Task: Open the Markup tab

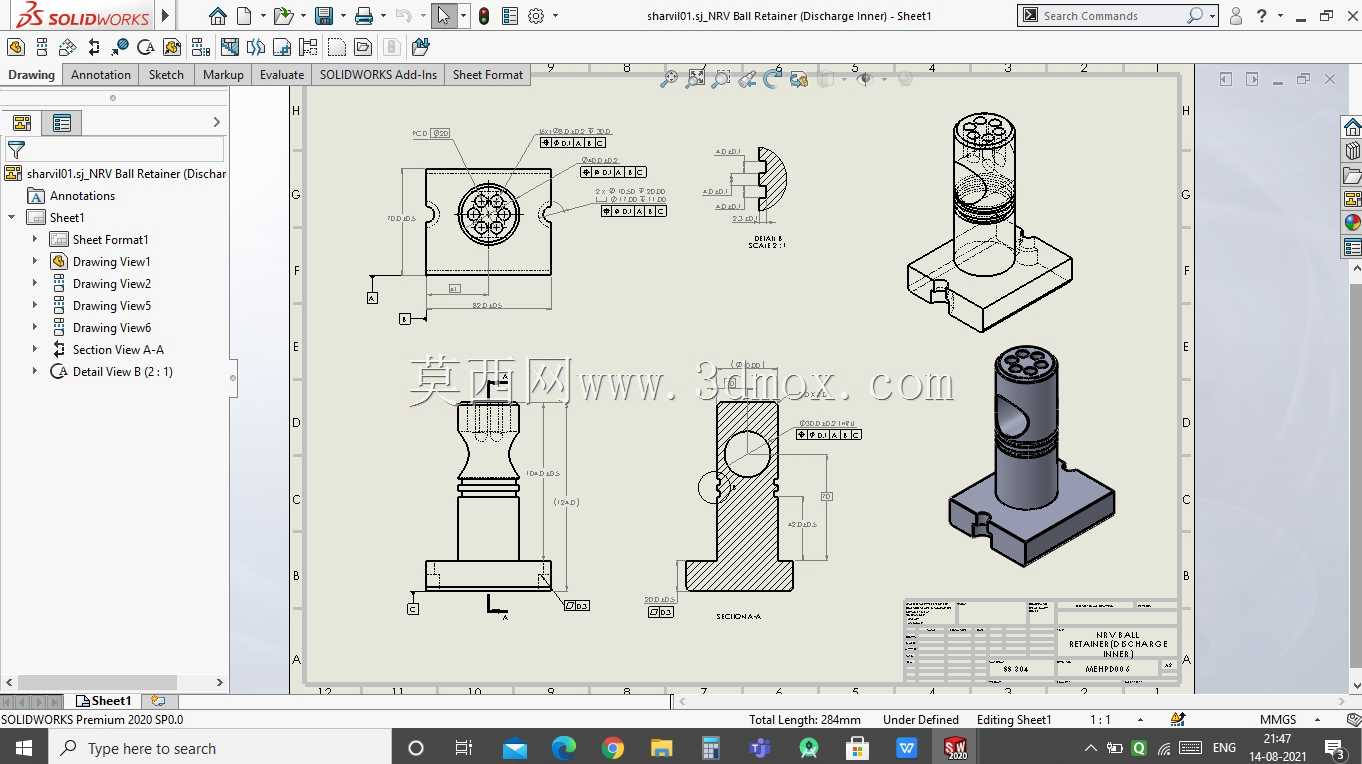Action: tap(223, 75)
